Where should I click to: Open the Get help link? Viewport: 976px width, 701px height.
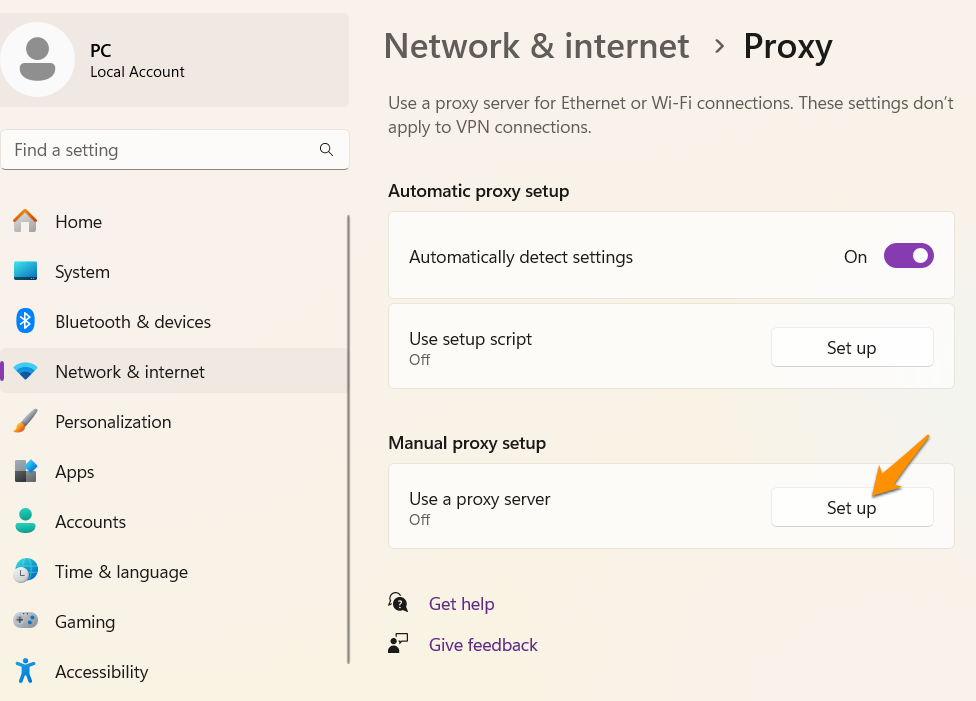[461, 604]
